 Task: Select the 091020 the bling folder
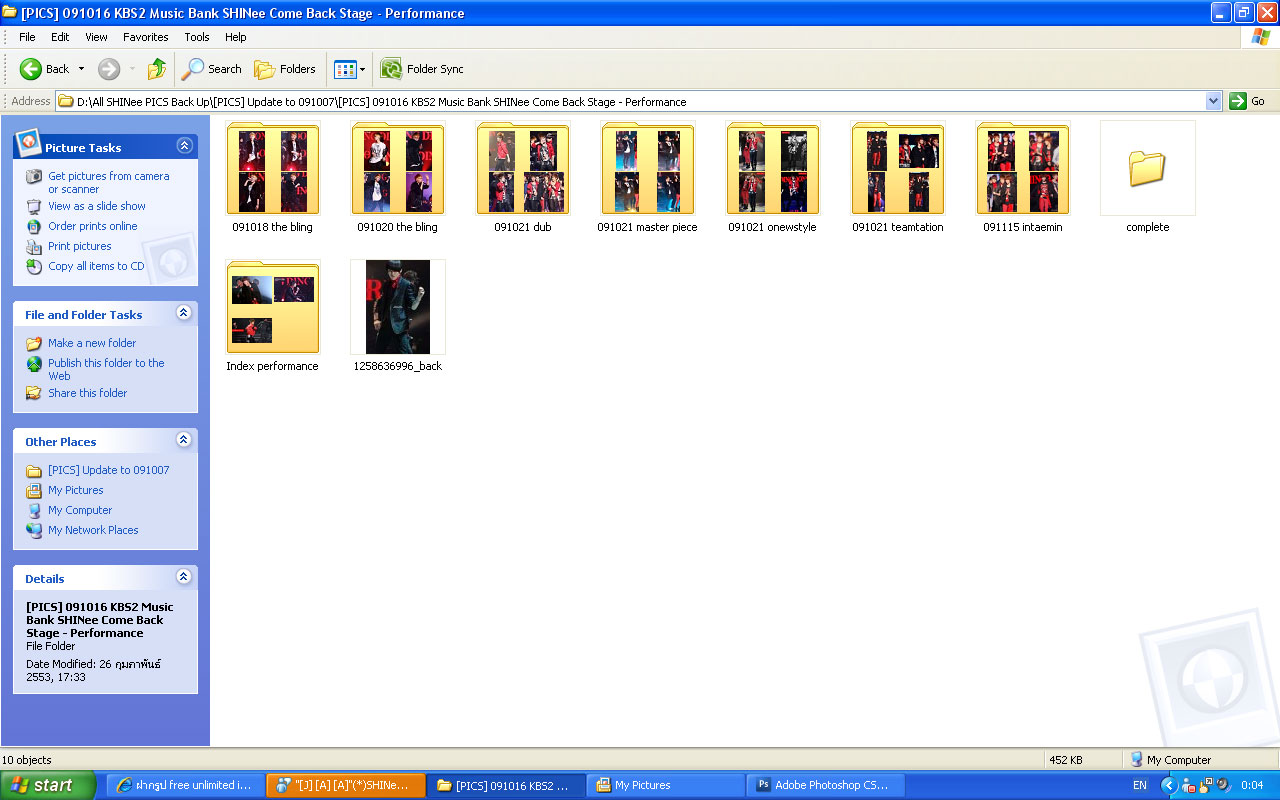click(x=398, y=178)
